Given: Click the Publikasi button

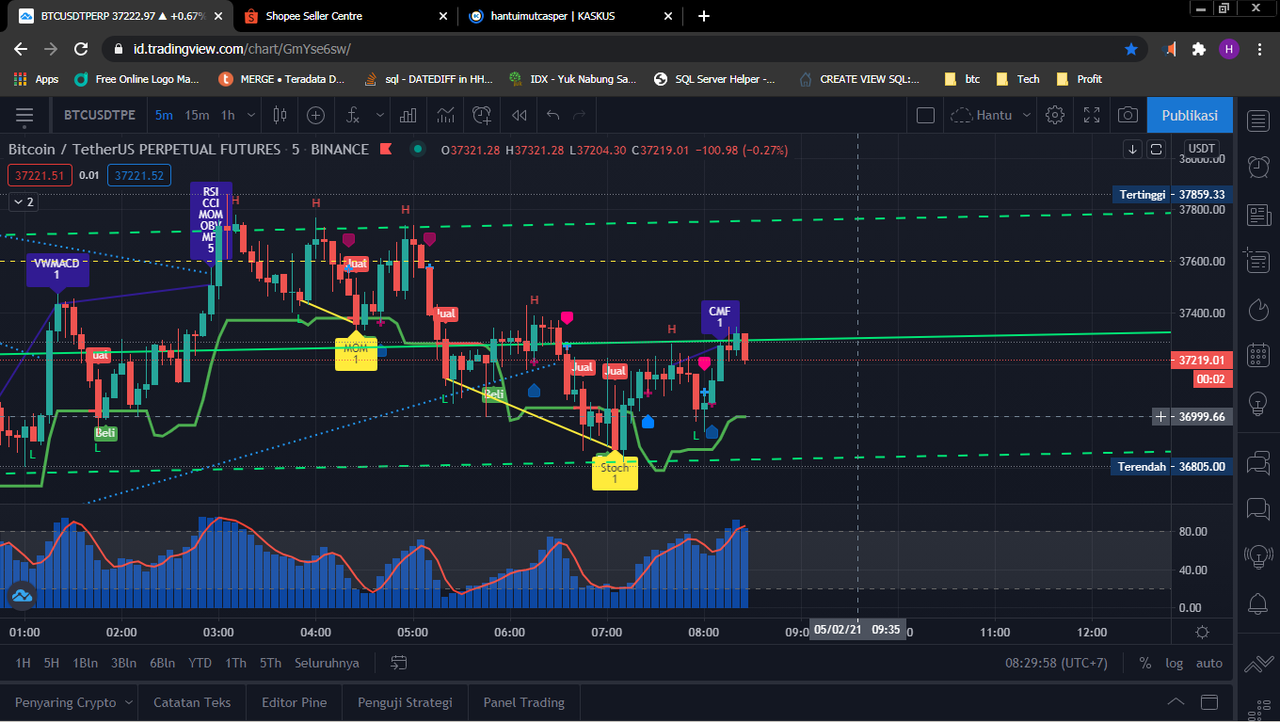Looking at the screenshot, I should point(1190,115).
